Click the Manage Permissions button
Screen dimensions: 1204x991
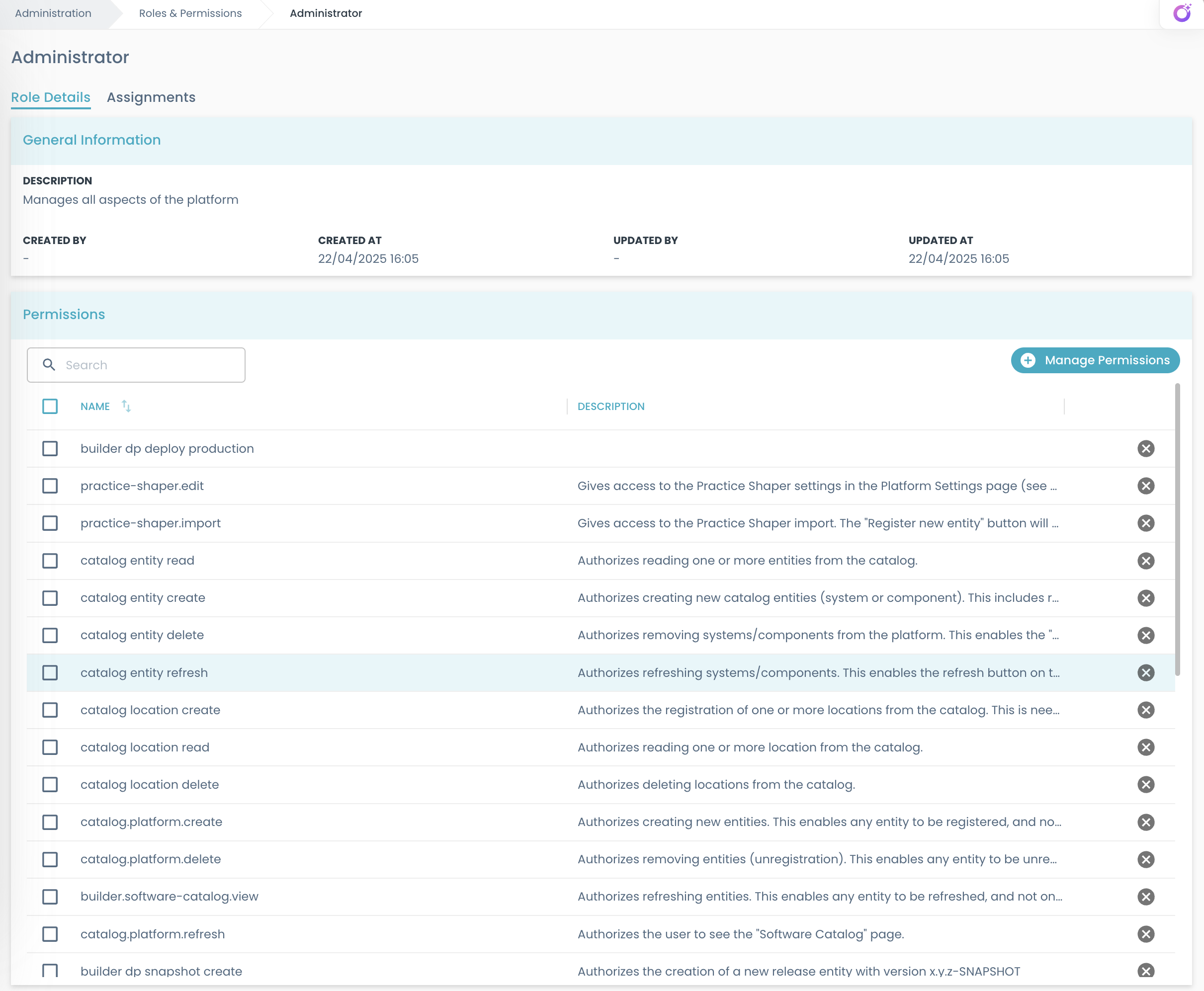(x=1095, y=360)
